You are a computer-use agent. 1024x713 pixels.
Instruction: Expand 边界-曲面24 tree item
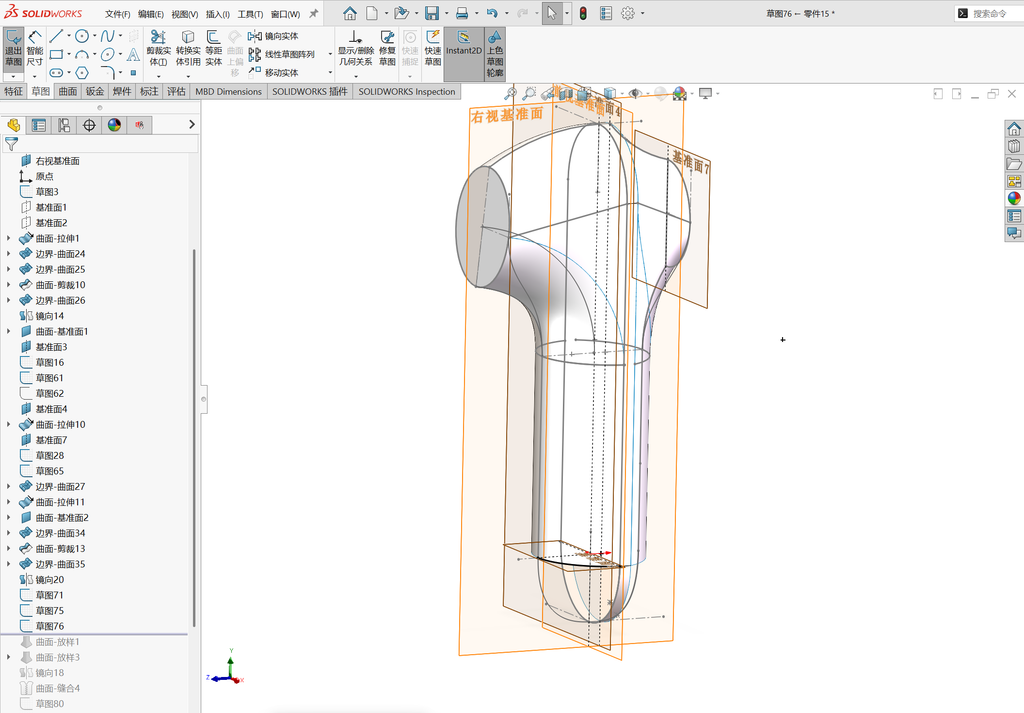point(8,254)
